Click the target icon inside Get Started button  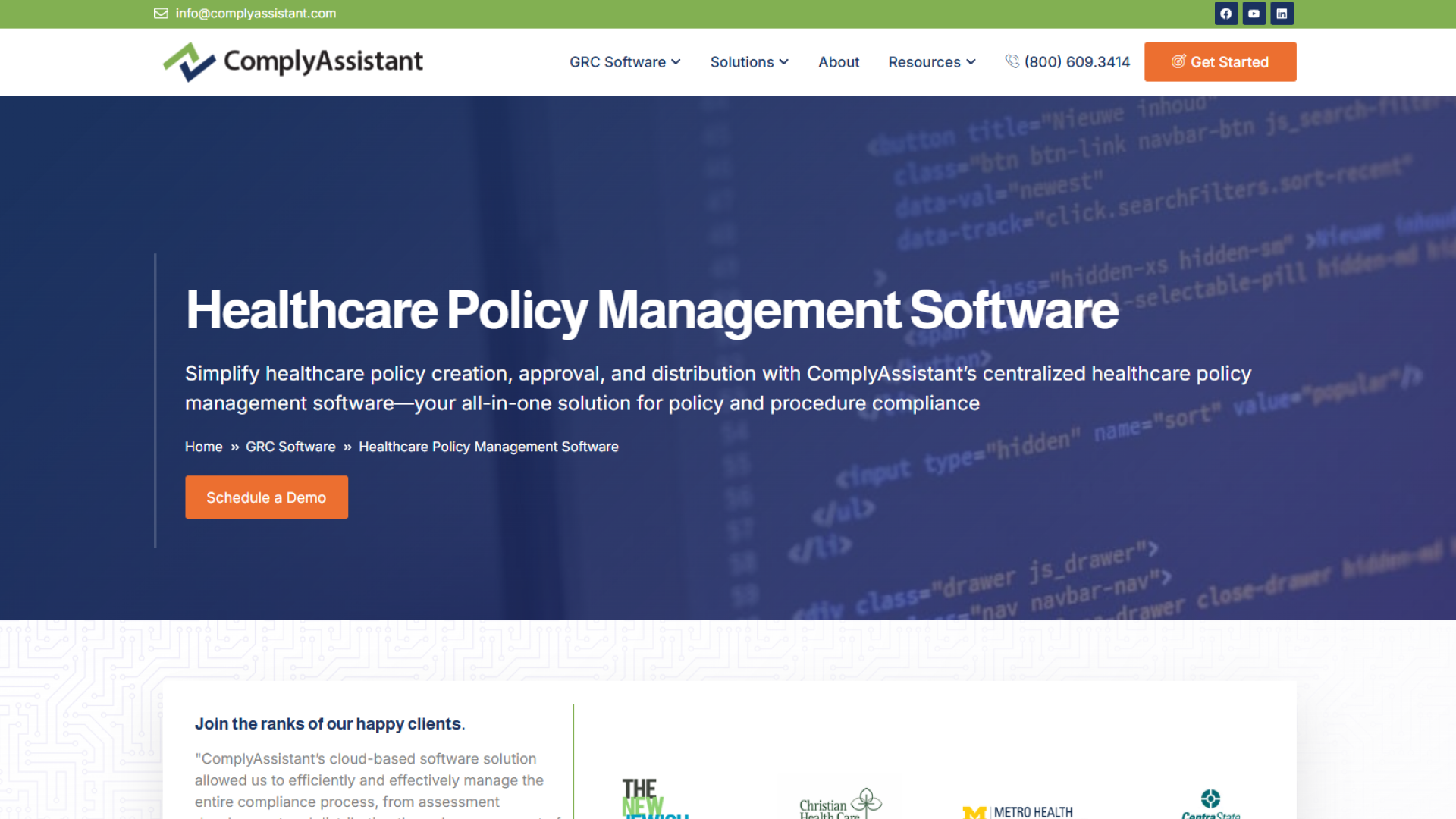(x=1178, y=61)
